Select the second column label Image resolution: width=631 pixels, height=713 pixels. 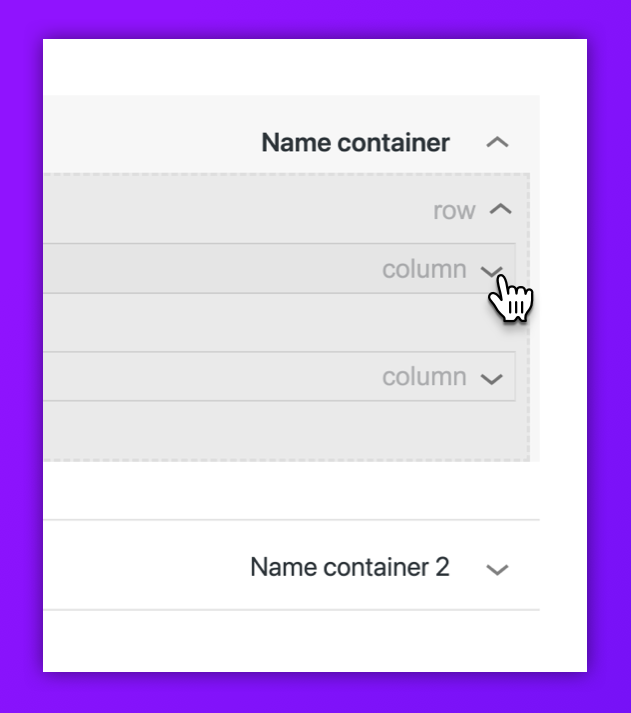[x=424, y=377]
